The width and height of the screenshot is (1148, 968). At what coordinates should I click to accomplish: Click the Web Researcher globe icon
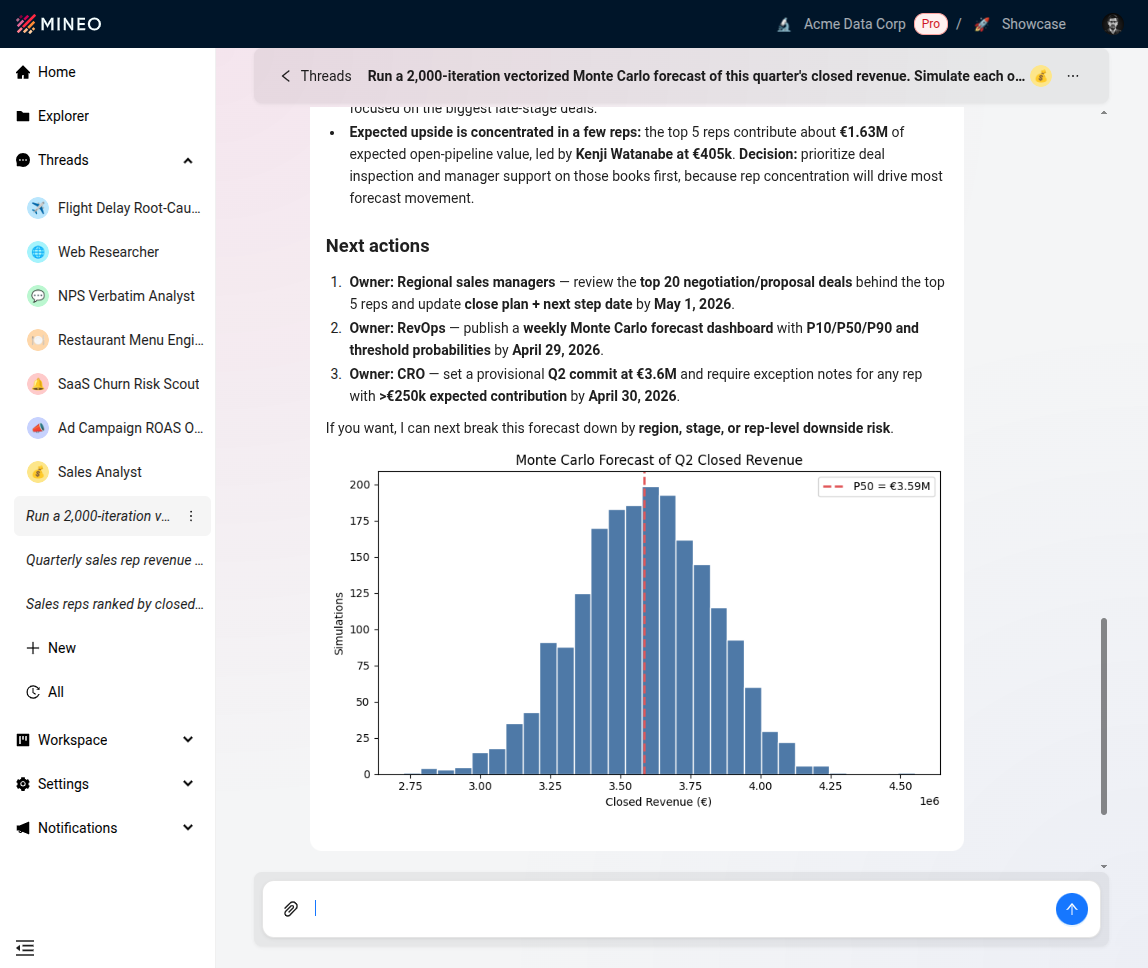click(38, 252)
